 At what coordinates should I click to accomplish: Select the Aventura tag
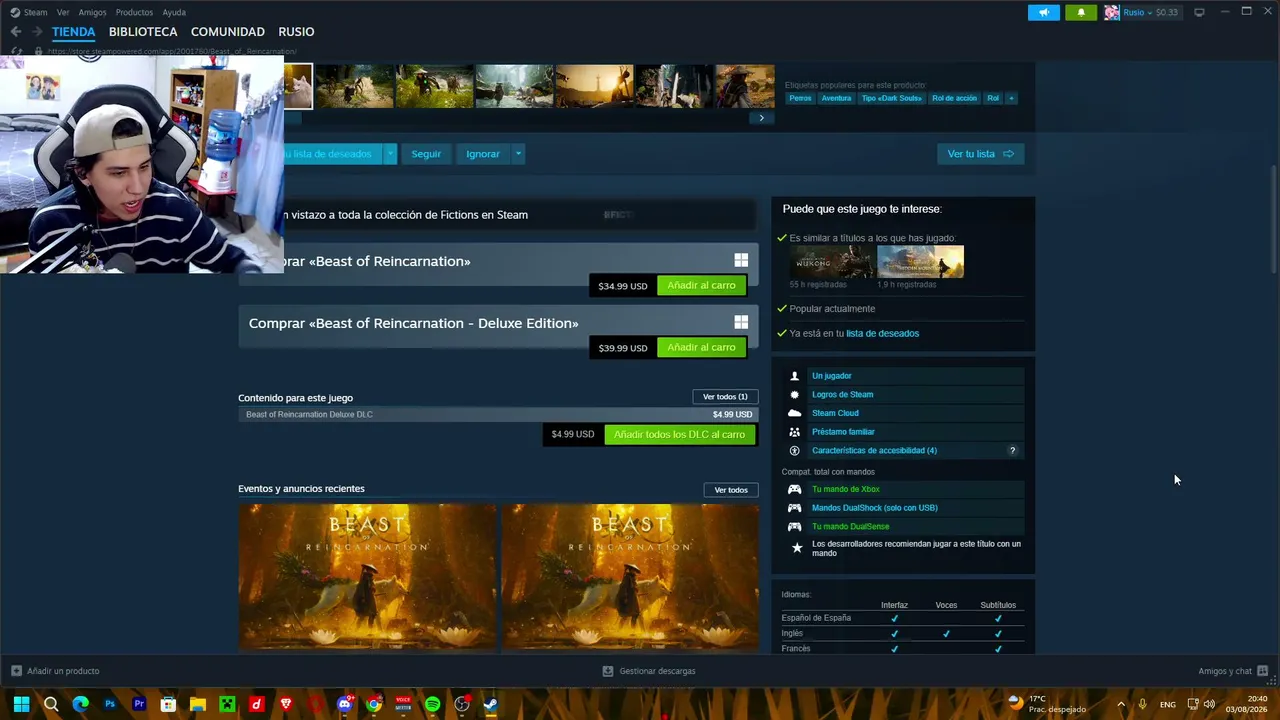coord(836,98)
